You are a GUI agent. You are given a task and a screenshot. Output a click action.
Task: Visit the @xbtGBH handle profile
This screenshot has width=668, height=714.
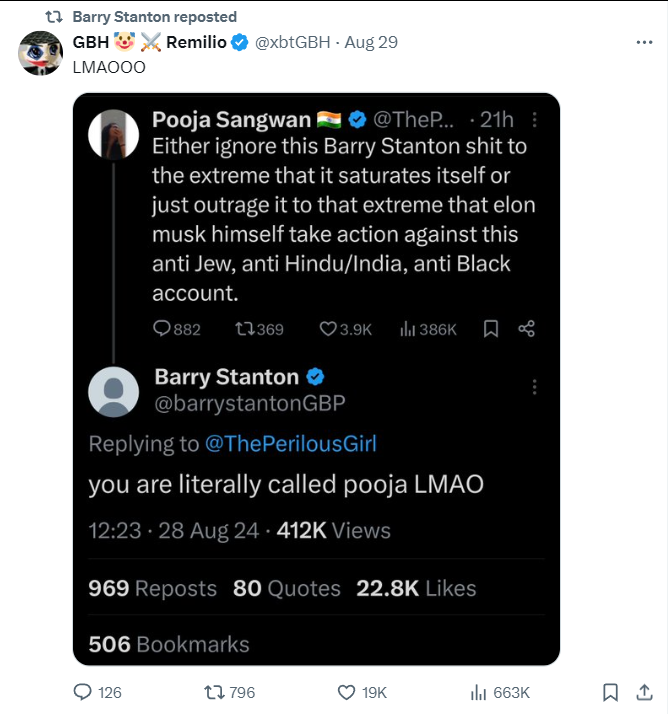[293, 42]
